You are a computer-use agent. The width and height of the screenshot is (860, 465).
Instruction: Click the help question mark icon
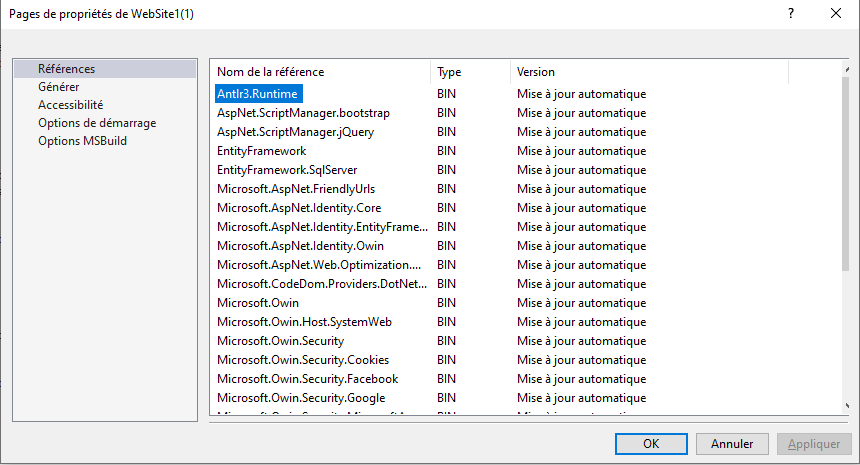coord(791,13)
